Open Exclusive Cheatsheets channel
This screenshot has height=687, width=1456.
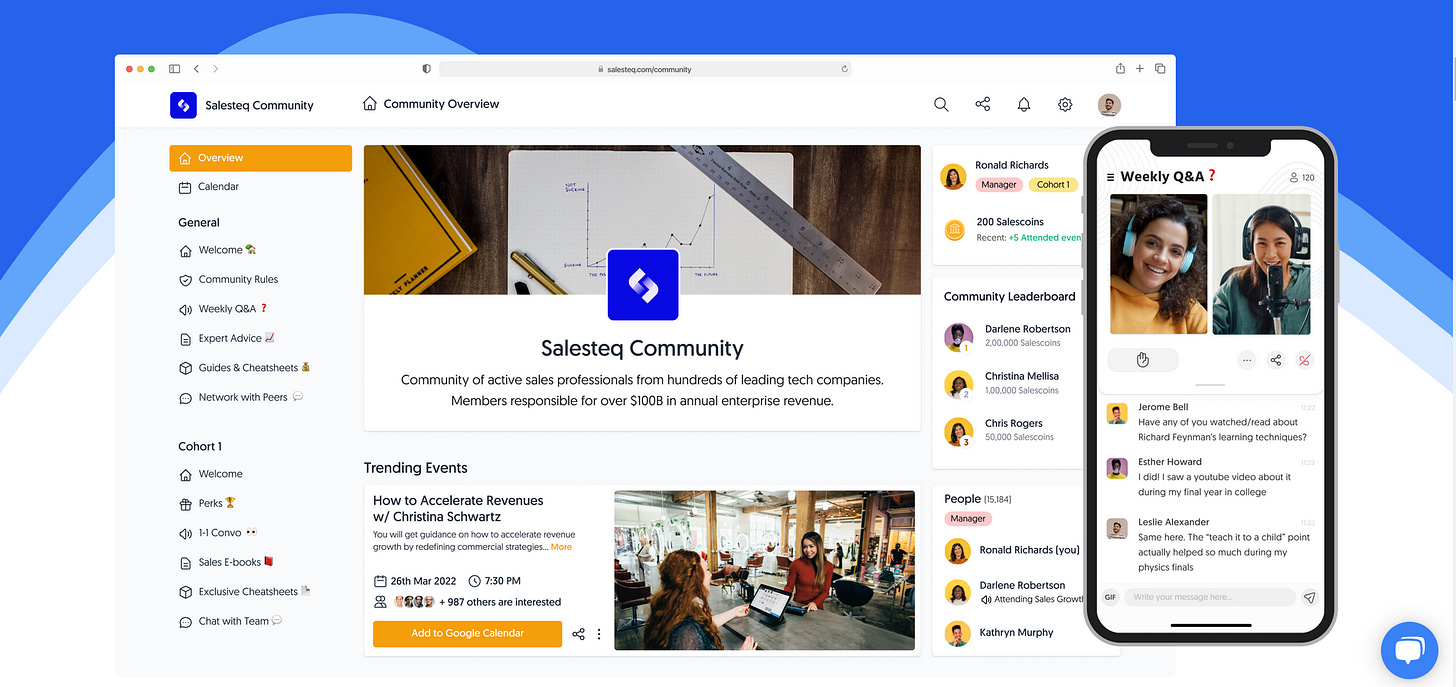tap(245, 592)
